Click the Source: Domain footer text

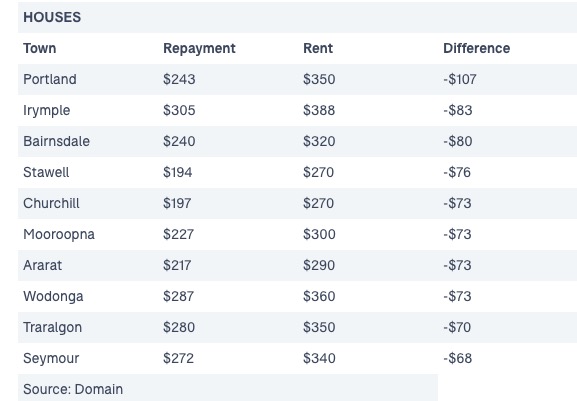coord(73,389)
